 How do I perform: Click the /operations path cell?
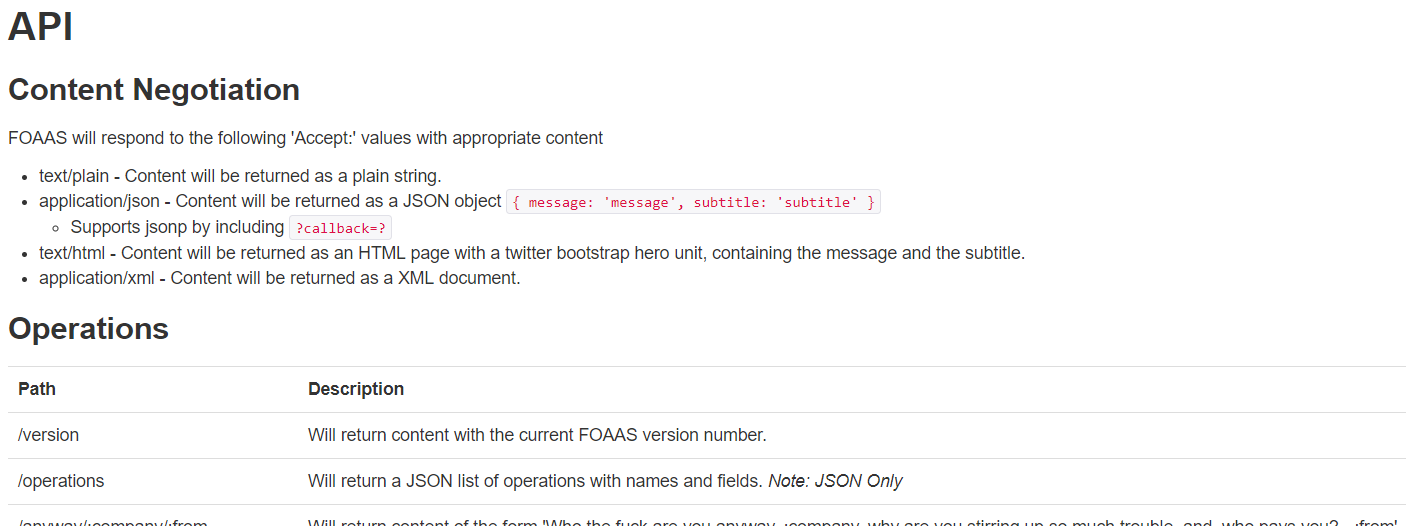(x=61, y=481)
